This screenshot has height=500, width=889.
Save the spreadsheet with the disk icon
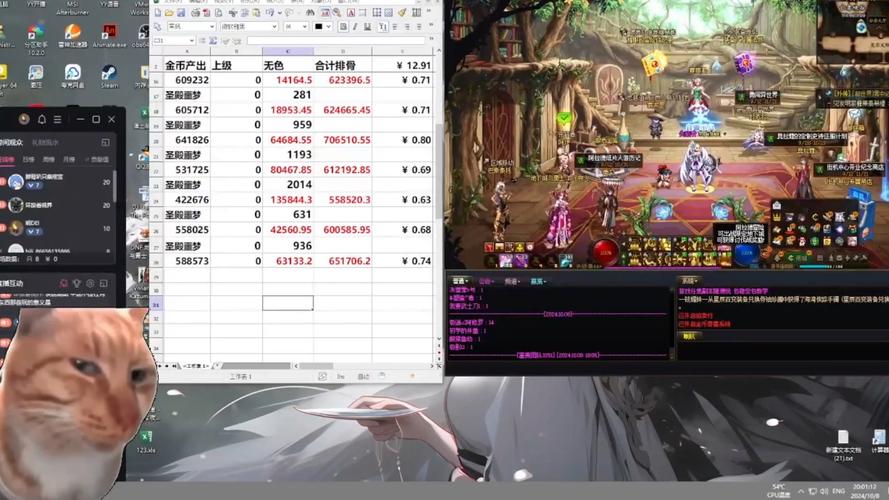pos(181,12)
